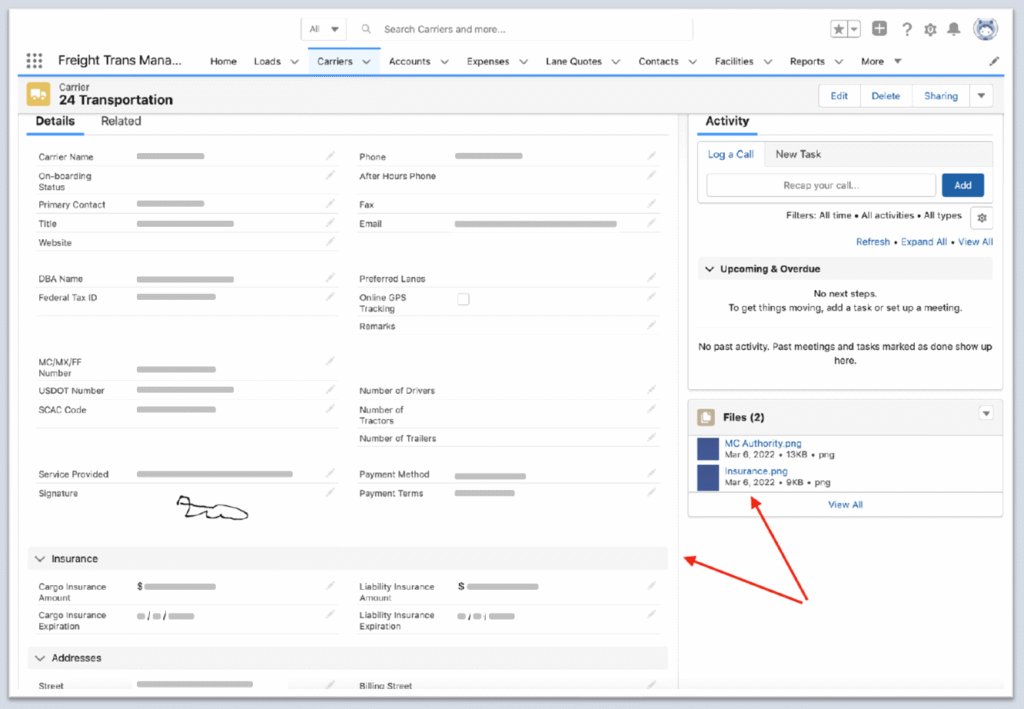Open the App Launcher grid icon
Image resolution: width=1024 pixels, height=709 pixels.
click(35, 61)
